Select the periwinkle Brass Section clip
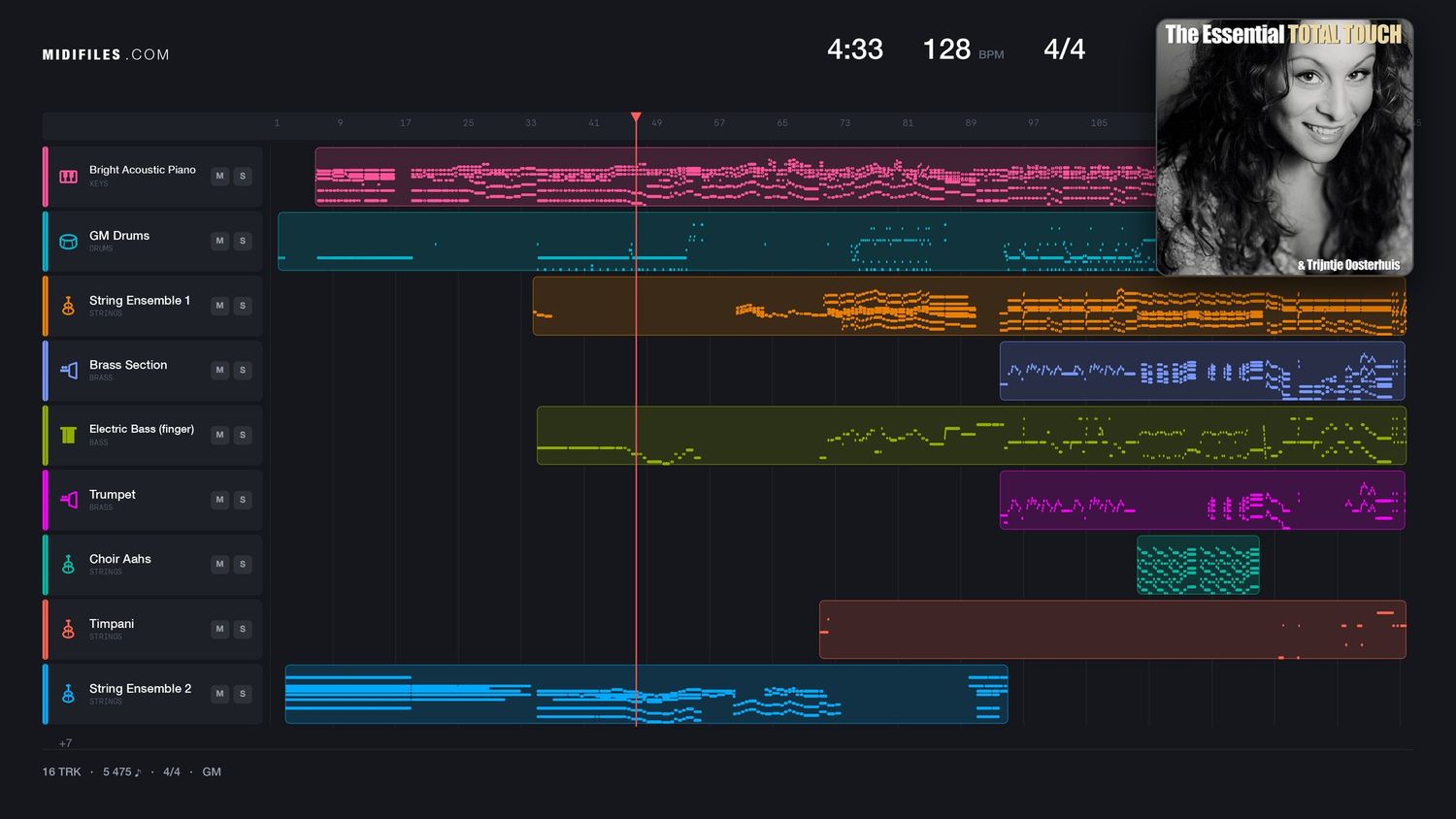The height and width of the screenshot is (819, 1456). pos(1203,371)
